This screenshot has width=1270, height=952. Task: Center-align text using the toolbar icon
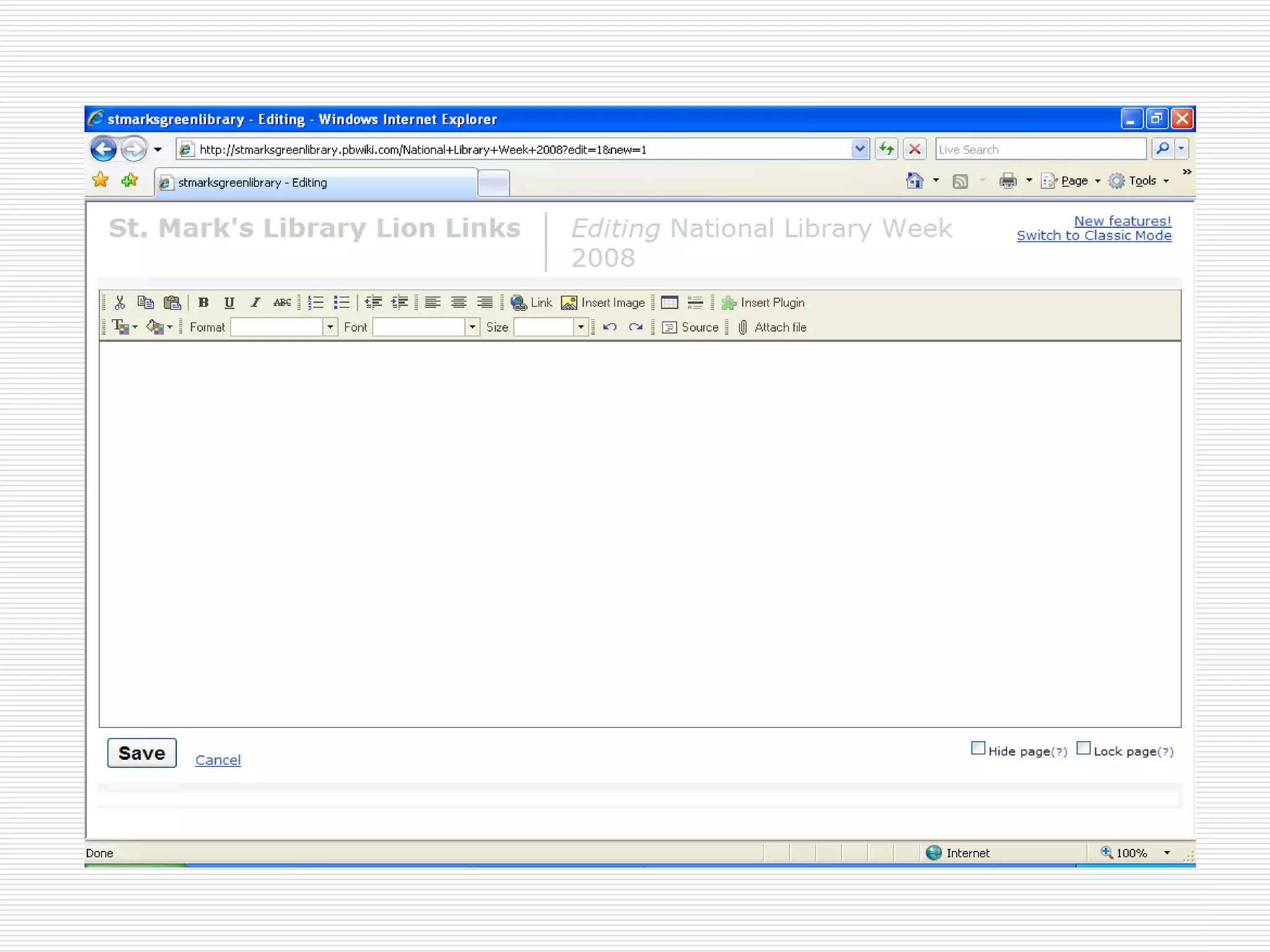[458, 302]
